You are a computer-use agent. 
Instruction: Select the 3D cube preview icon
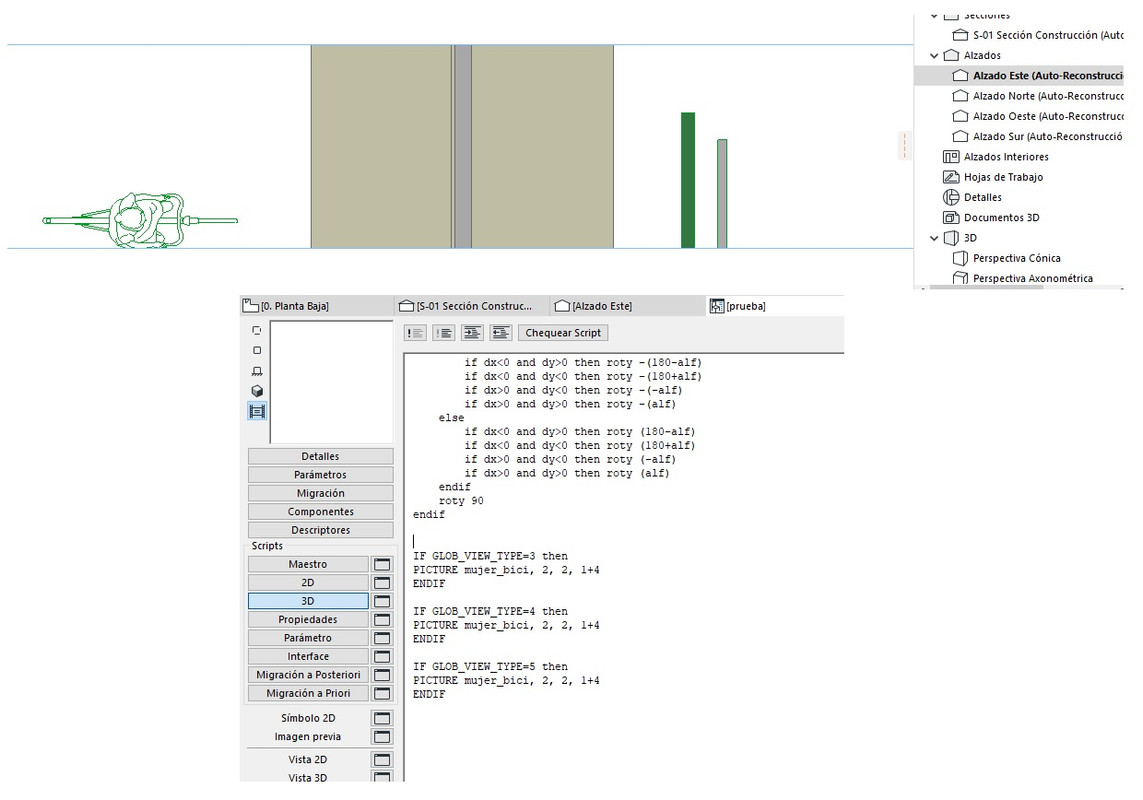click(x=257, y=391)
